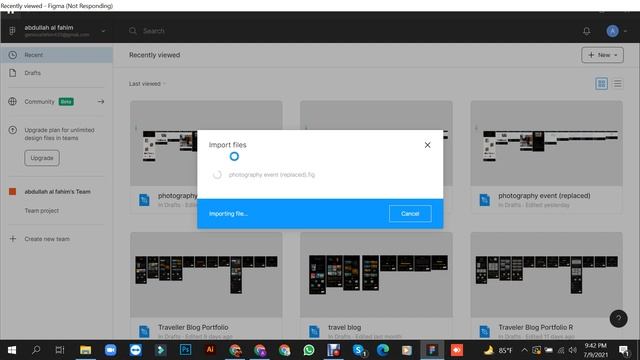Open the weather 85°F widget
This screenshot has height=360, width=640.
(498, 350)
